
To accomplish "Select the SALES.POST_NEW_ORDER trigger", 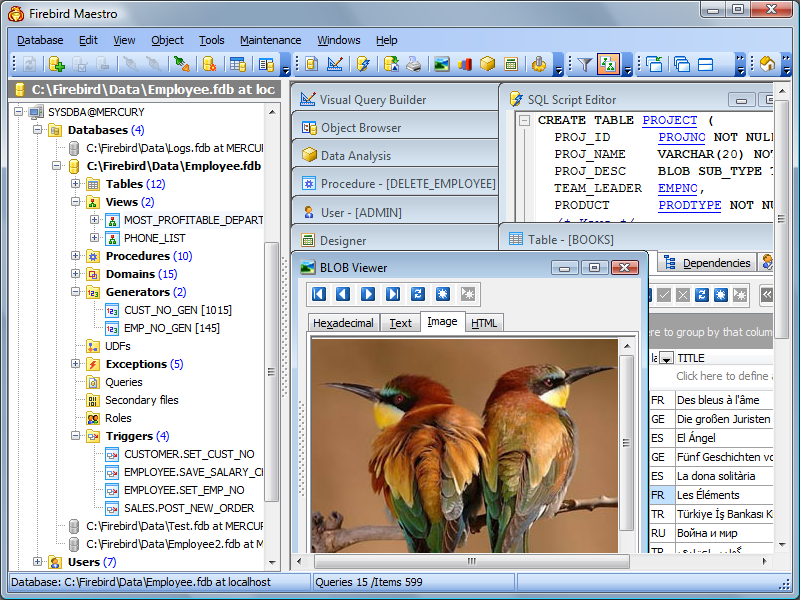I will (x=188, y=508).
